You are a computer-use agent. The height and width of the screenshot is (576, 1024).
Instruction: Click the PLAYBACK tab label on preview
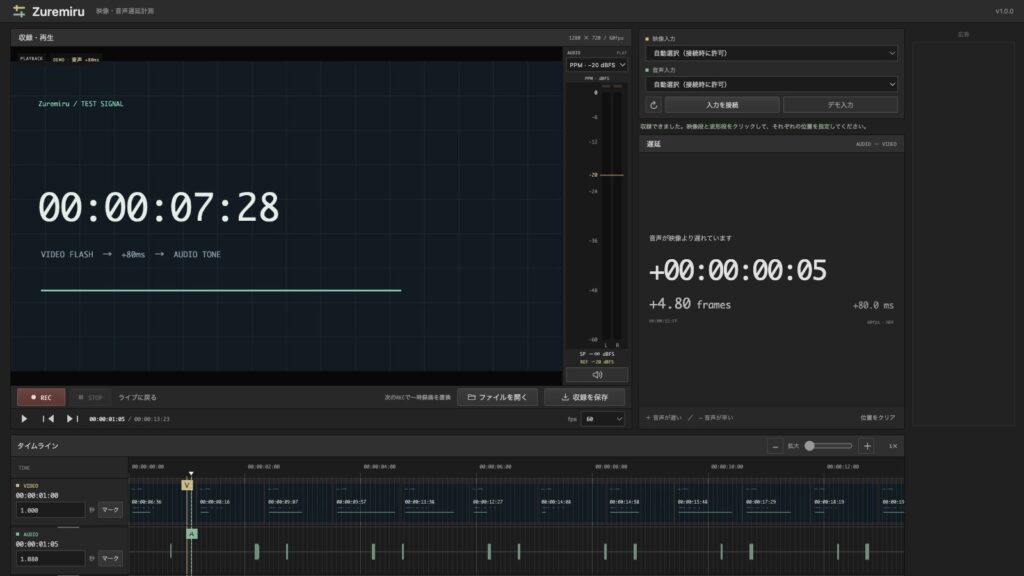pos(31,58)
